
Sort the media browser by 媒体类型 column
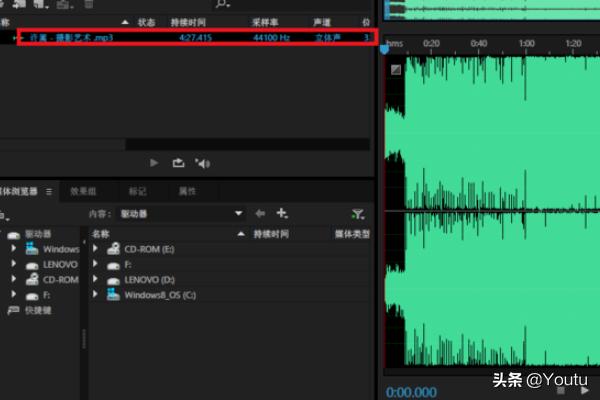pyautogui.click(x=352, y=234)
